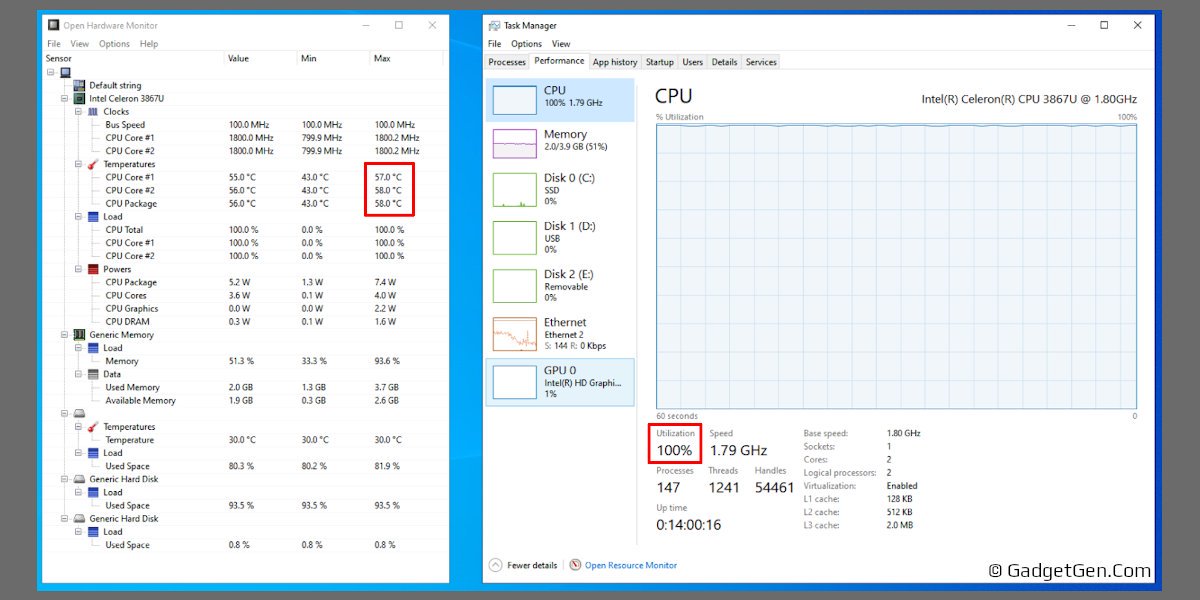Show Disk 1 (D:) performance
Screen dimensions: 1200x600
pyautogui.click(x=560, y=238)
